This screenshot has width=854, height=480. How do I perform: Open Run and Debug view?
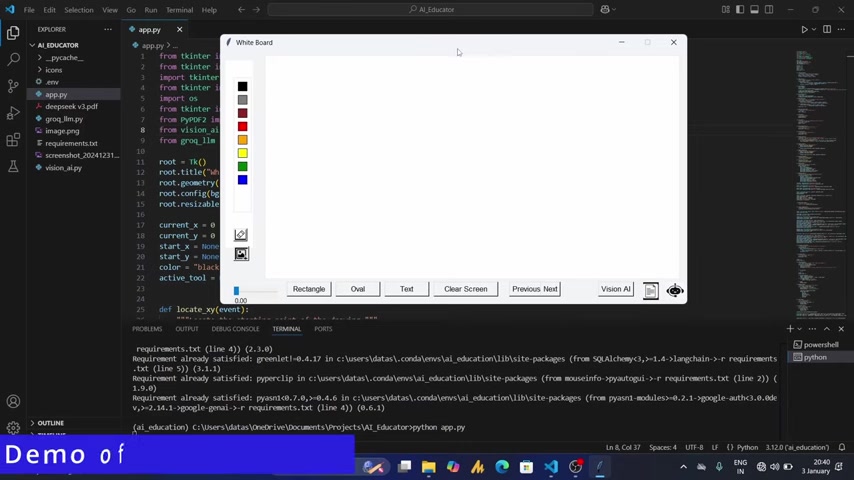pyautogui.click(x=13, y=113)
